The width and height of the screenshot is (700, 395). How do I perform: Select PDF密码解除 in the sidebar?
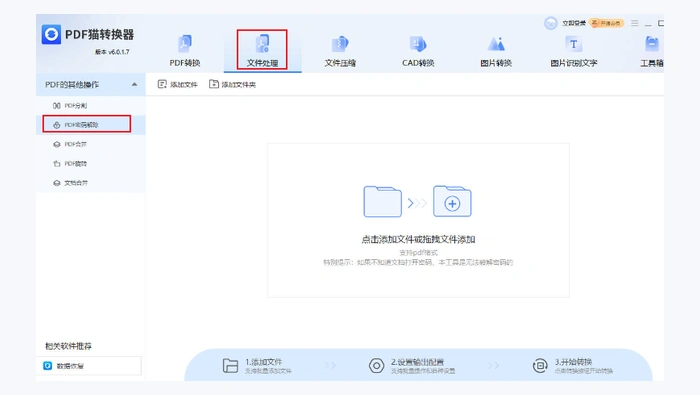click(x=91, y=125)
